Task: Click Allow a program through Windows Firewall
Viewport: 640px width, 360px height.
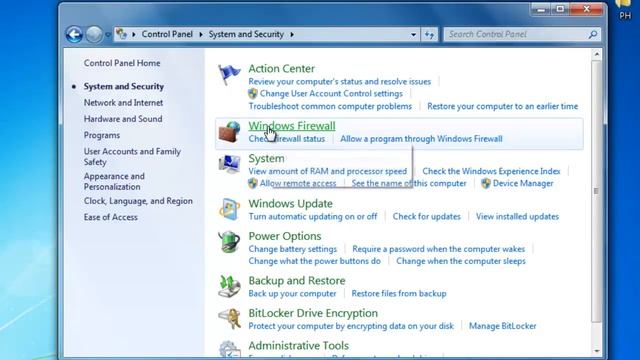Action: [421, 139]
